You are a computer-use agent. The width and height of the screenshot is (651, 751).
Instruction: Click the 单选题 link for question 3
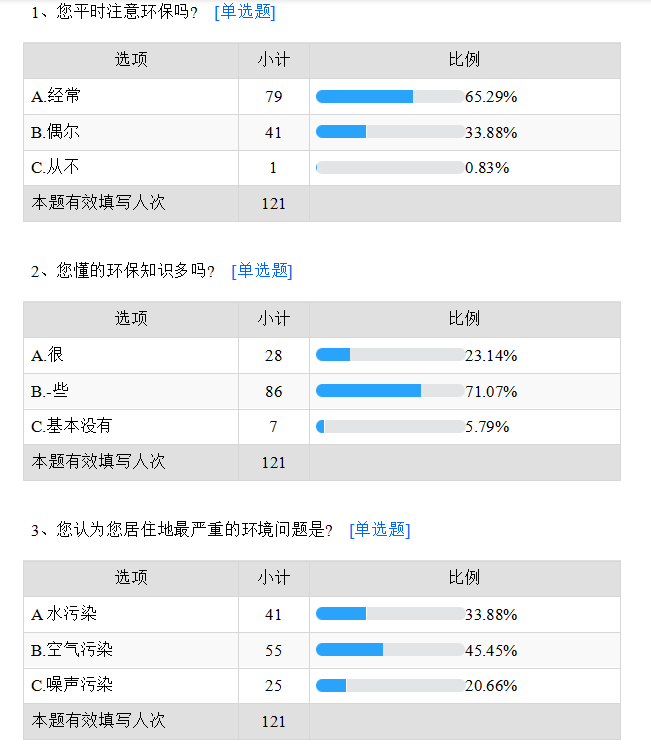[380, 530]
